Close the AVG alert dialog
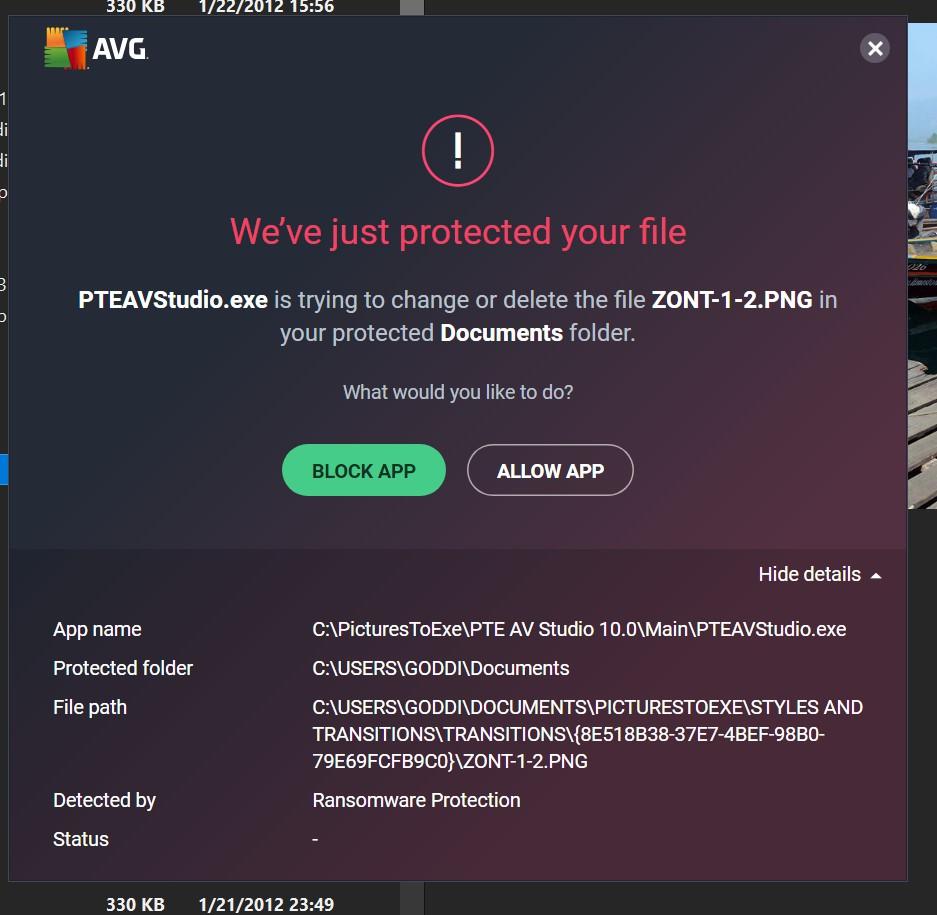The height and width of the screenshot is (915, 937). click(x=875, y=48)
